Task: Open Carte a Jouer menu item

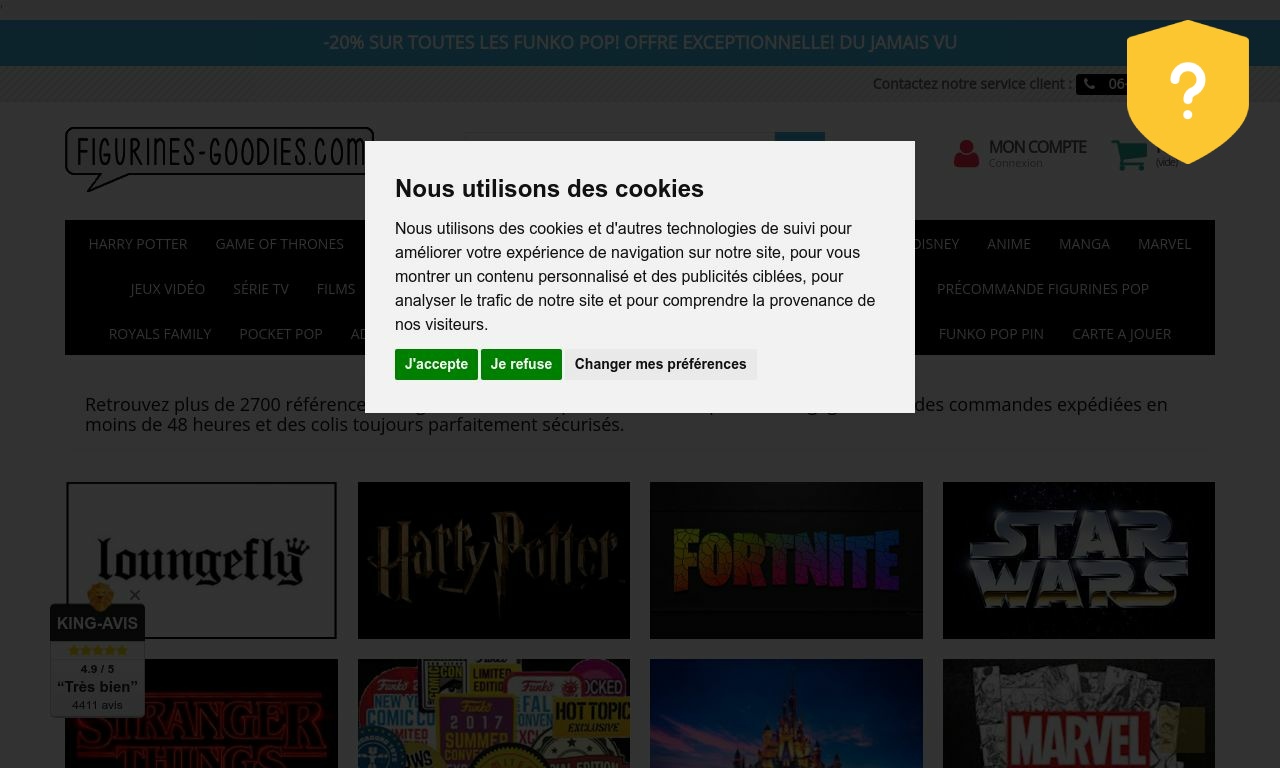Action: tap(1122, 334)
